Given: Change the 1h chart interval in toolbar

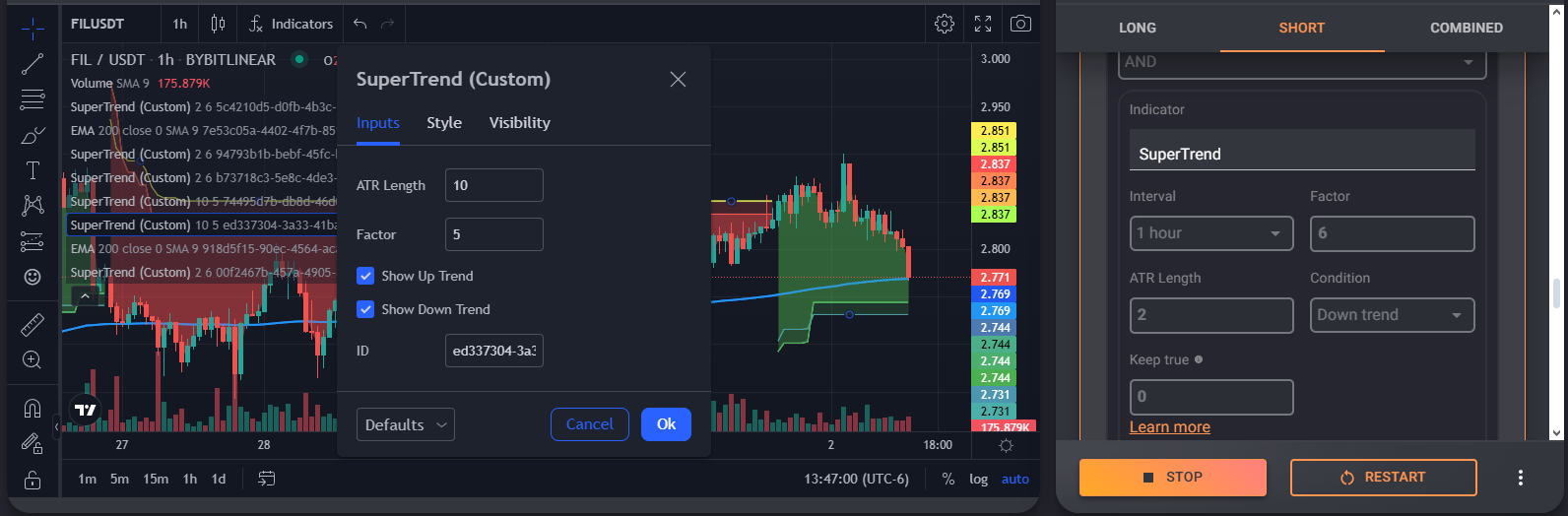Looking at the screenshot, I should 179,24.
